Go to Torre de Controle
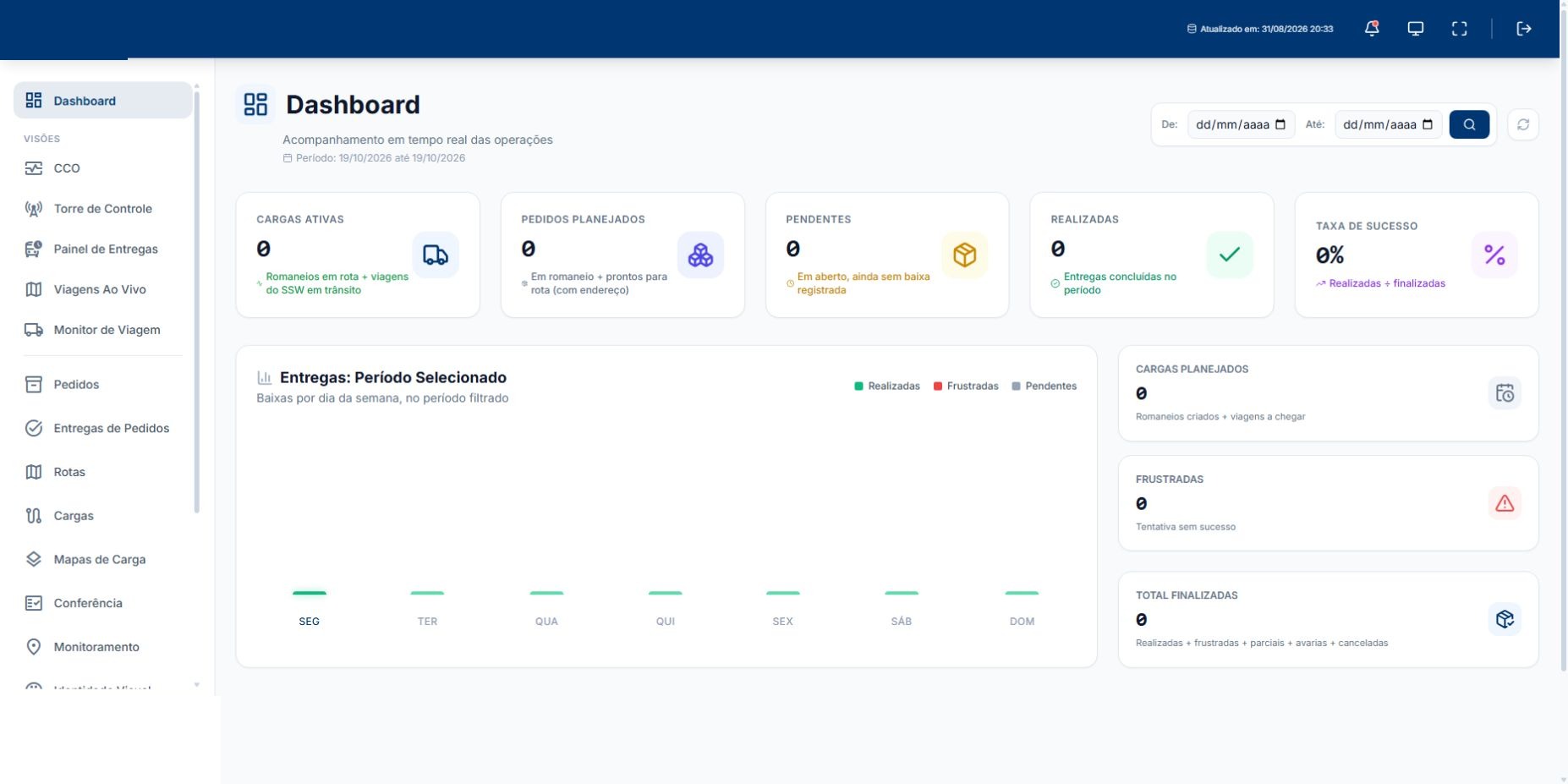1568x784 pixels. point(102,209)
